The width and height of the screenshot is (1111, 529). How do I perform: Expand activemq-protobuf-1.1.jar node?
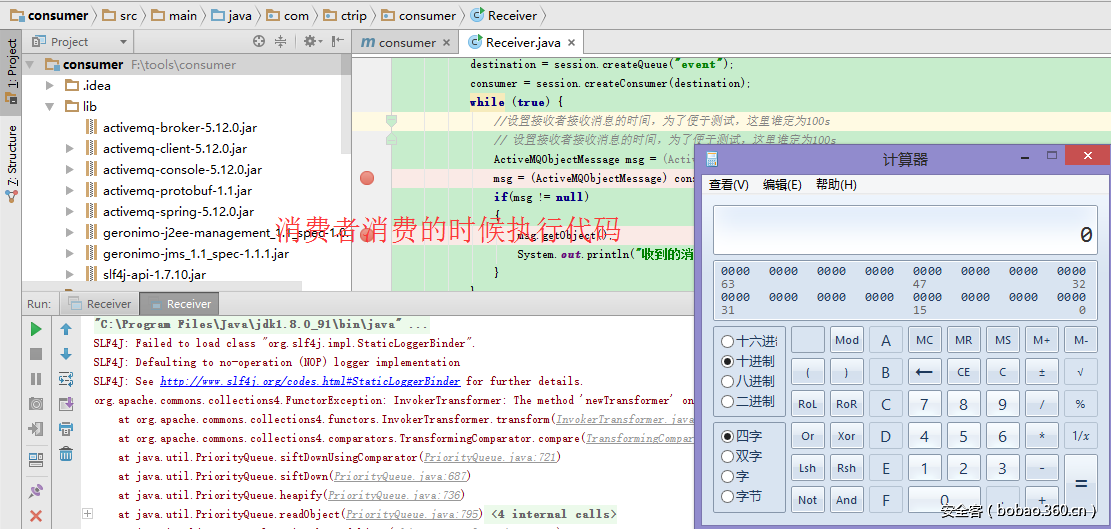click(x=69, y=190)
